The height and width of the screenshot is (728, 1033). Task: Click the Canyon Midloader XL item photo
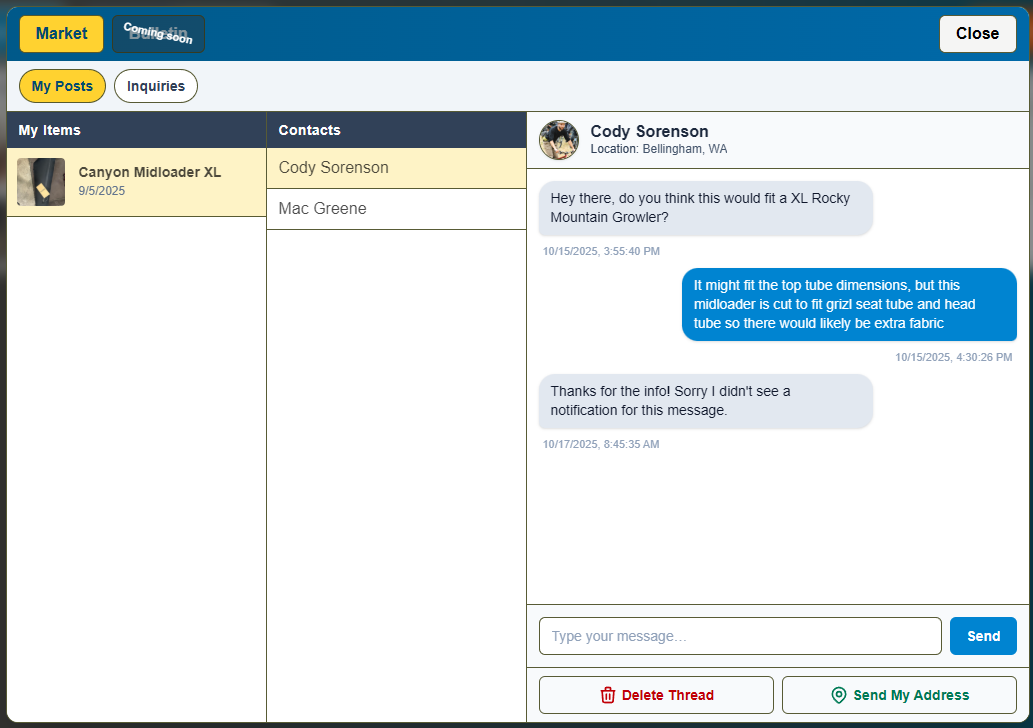point(40,182)
